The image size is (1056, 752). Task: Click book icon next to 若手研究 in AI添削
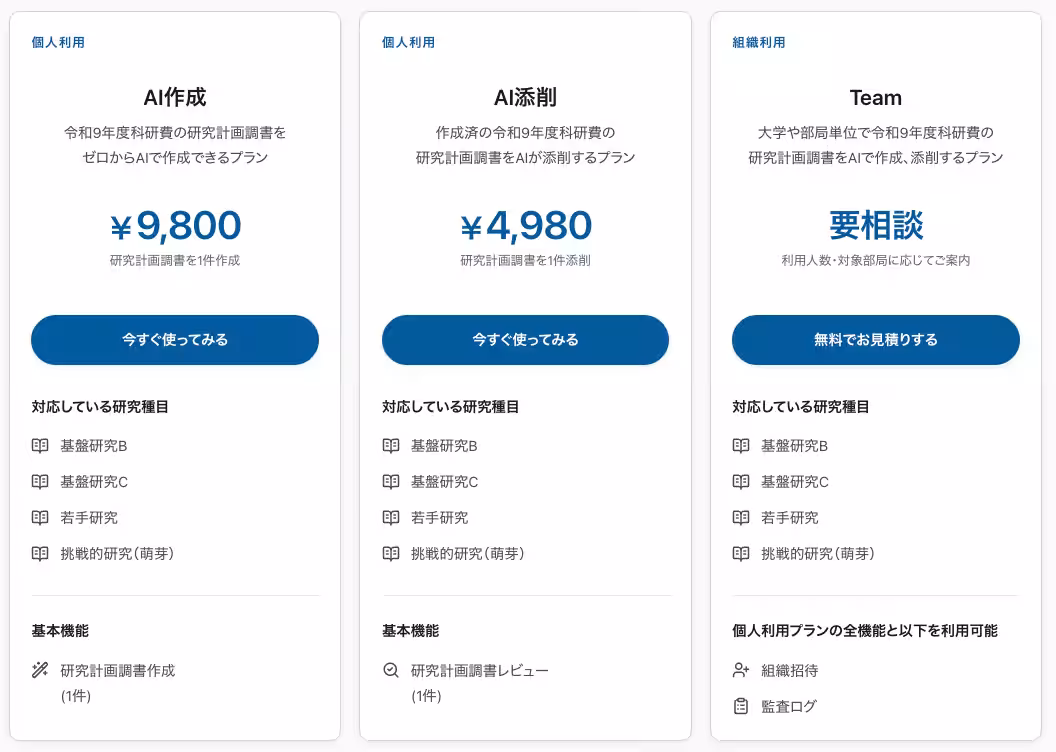point(391,518)
